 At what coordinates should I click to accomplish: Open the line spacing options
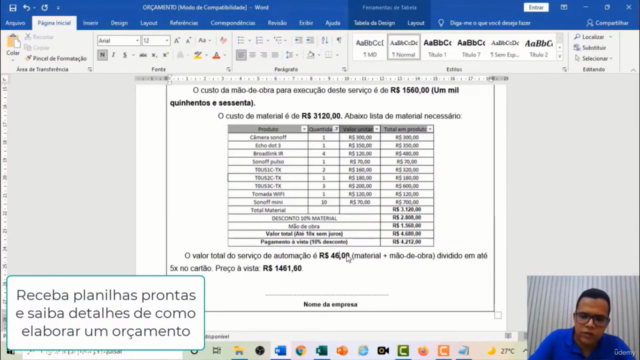(x=289, y=55)
